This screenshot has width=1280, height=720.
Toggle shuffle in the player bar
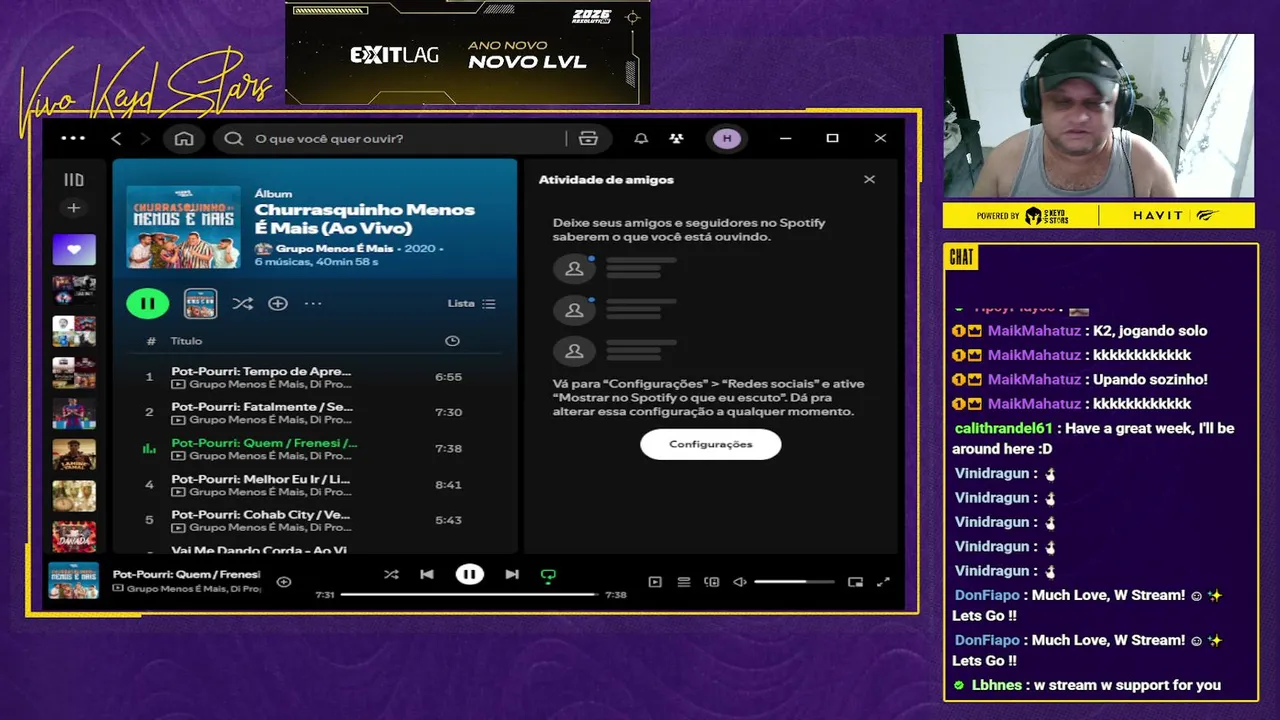click(391, 575)
